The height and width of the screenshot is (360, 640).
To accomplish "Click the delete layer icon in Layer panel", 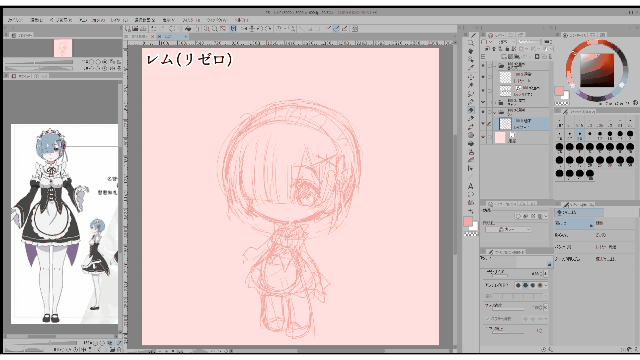I will point(549,56).
